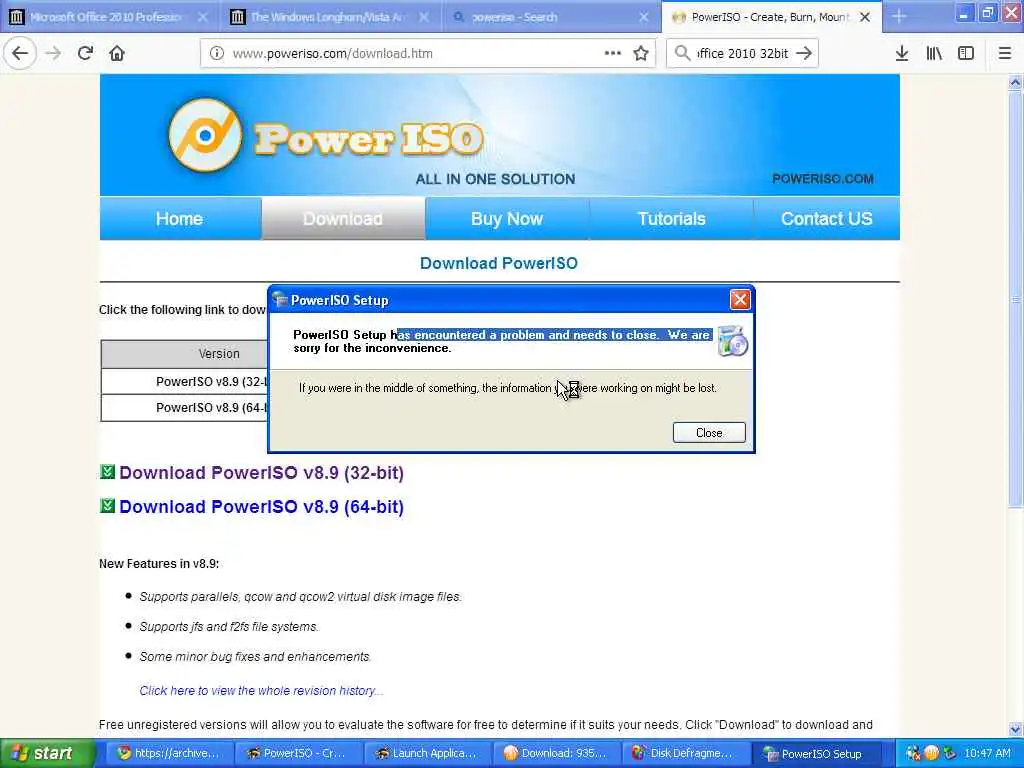This screenshot has height=768, width=1024.
Task: Open the Home navigation item
Action: coord(180,219)
